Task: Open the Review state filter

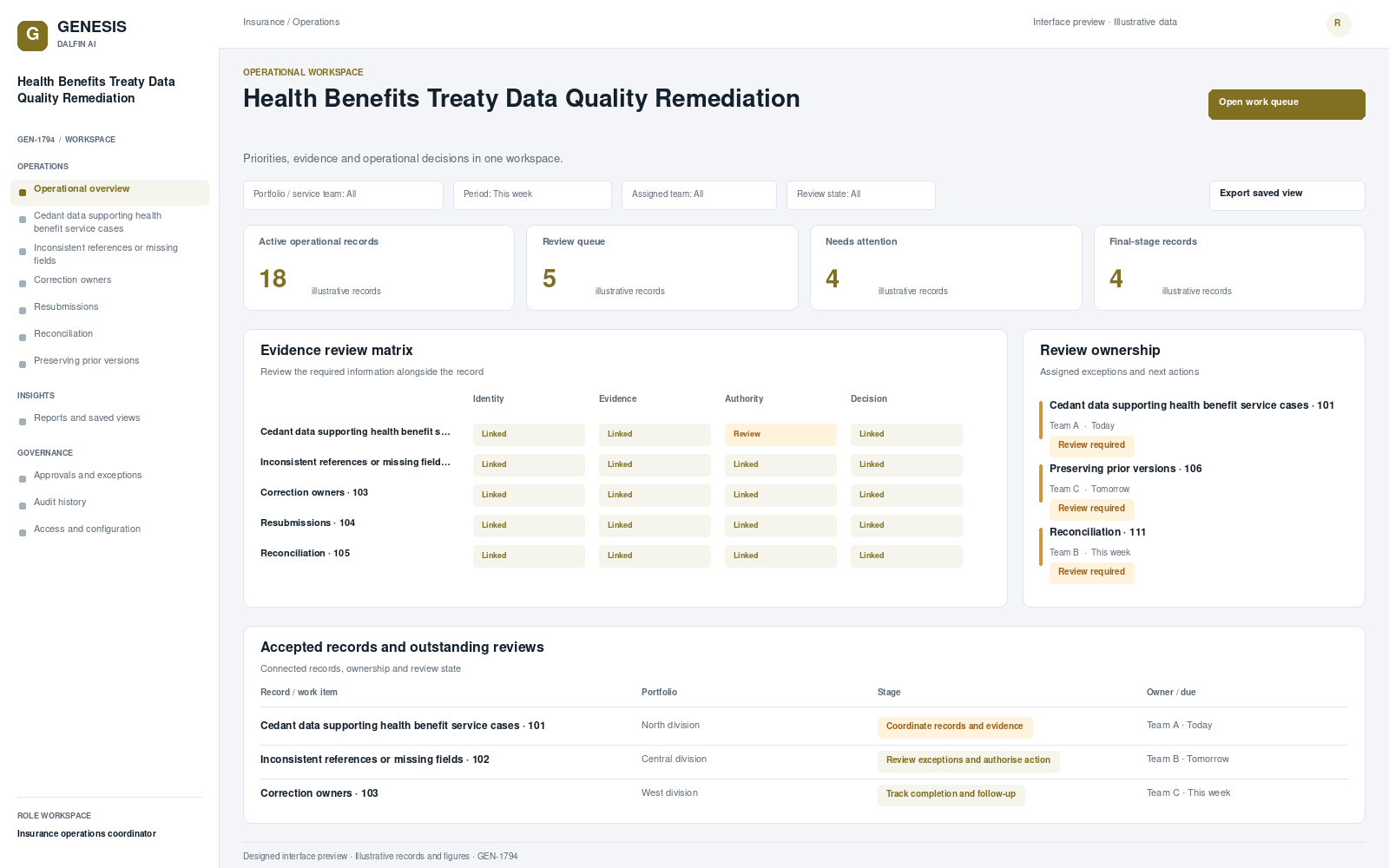Action: 861,195
